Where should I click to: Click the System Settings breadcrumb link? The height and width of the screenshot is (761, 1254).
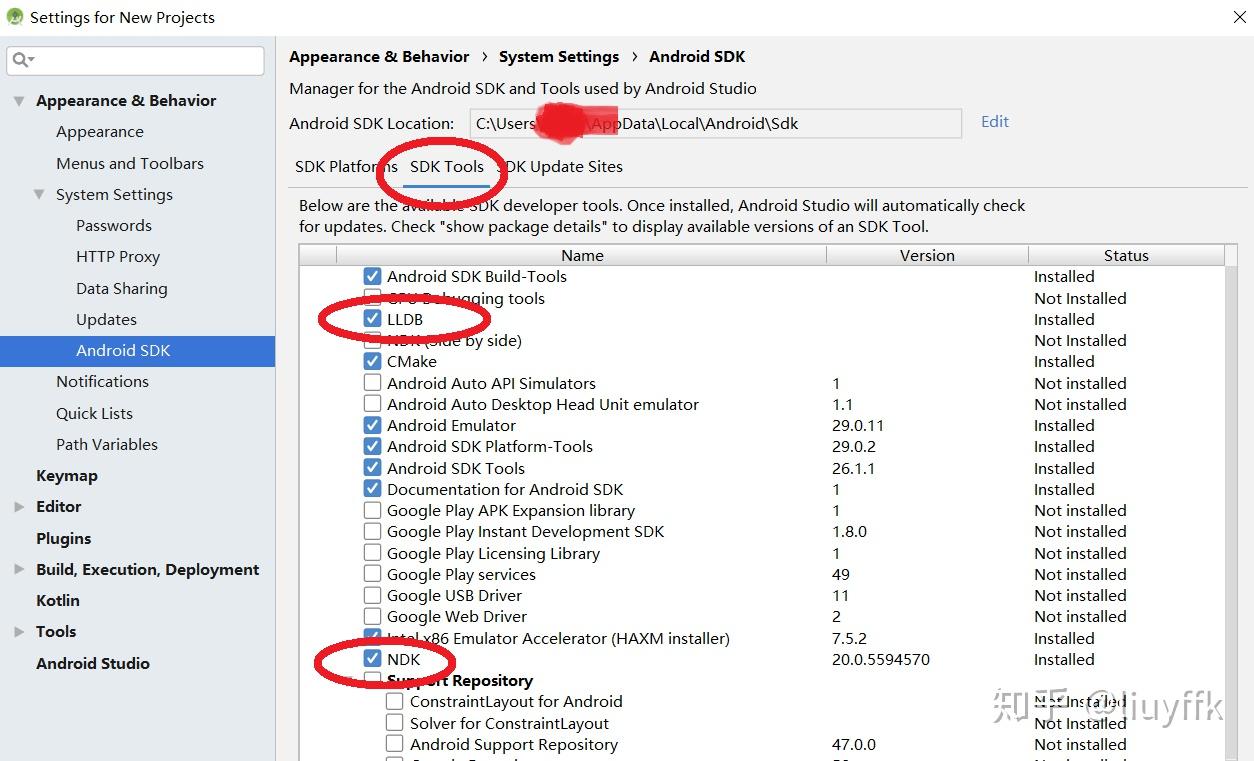[x=559, y=56]
